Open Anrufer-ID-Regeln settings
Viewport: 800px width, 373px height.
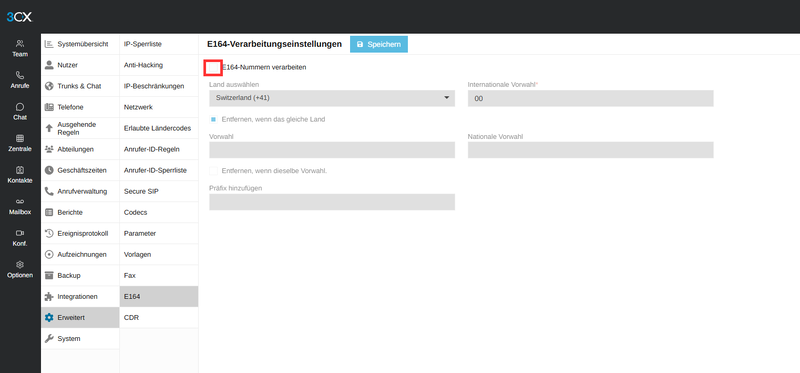(x=159, y=150)
